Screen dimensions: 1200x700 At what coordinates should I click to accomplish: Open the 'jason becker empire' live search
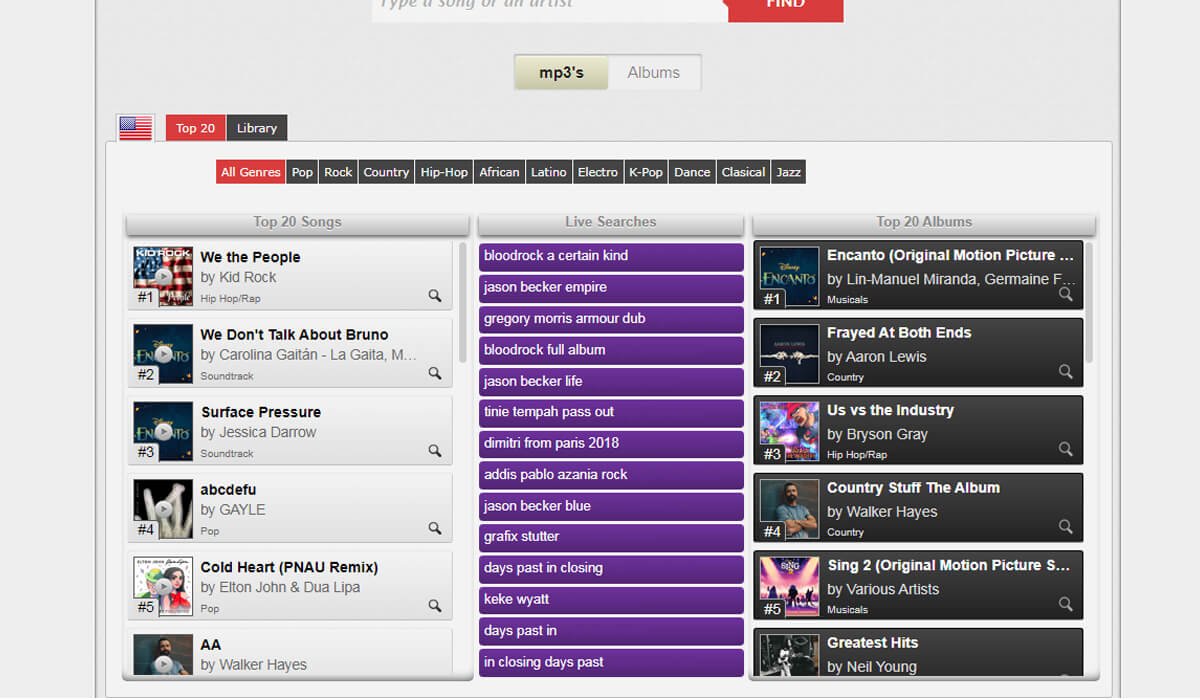click(610, 288)
